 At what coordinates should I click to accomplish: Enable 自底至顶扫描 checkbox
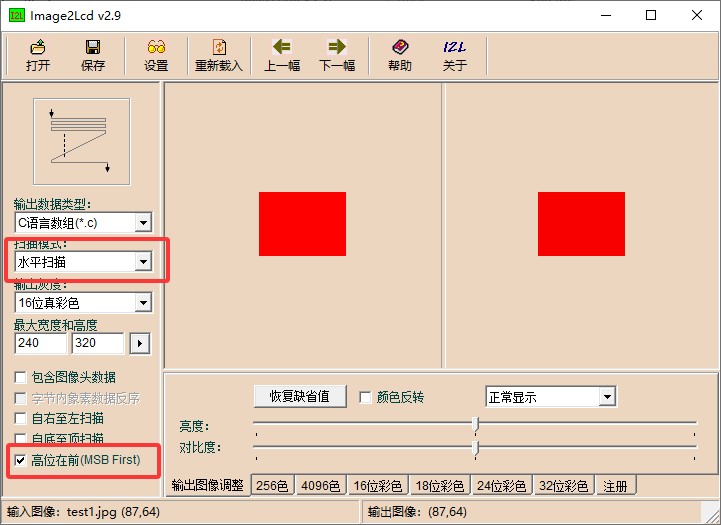point(20,438)
